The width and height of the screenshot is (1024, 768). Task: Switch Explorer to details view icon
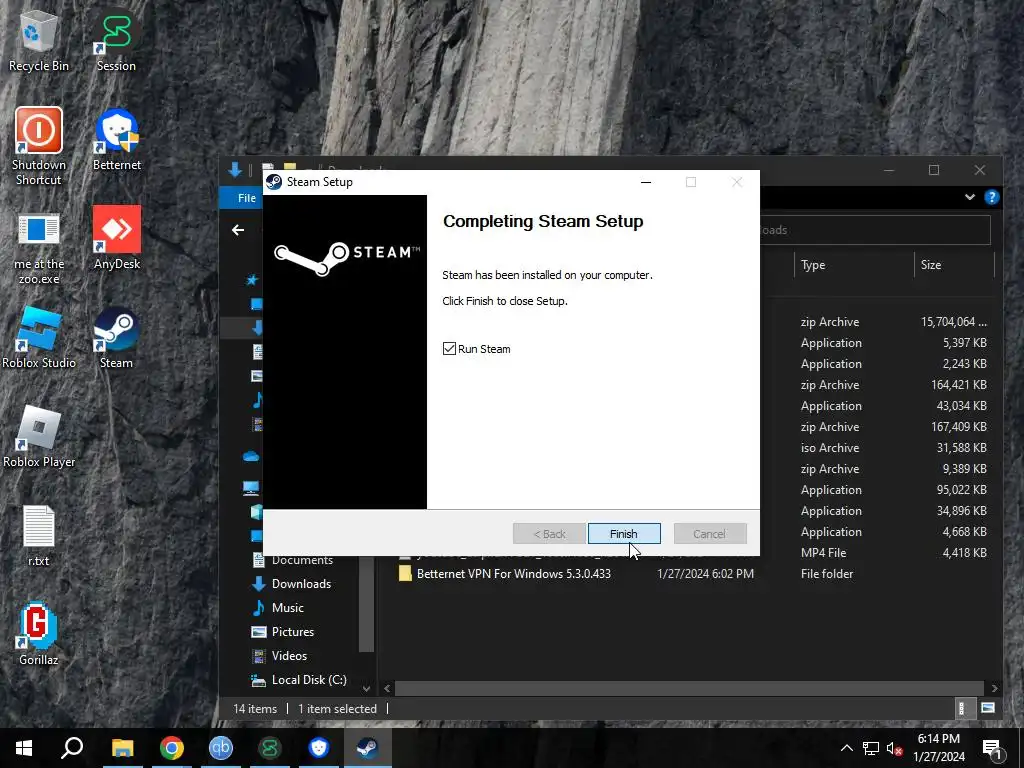point(961,709)
